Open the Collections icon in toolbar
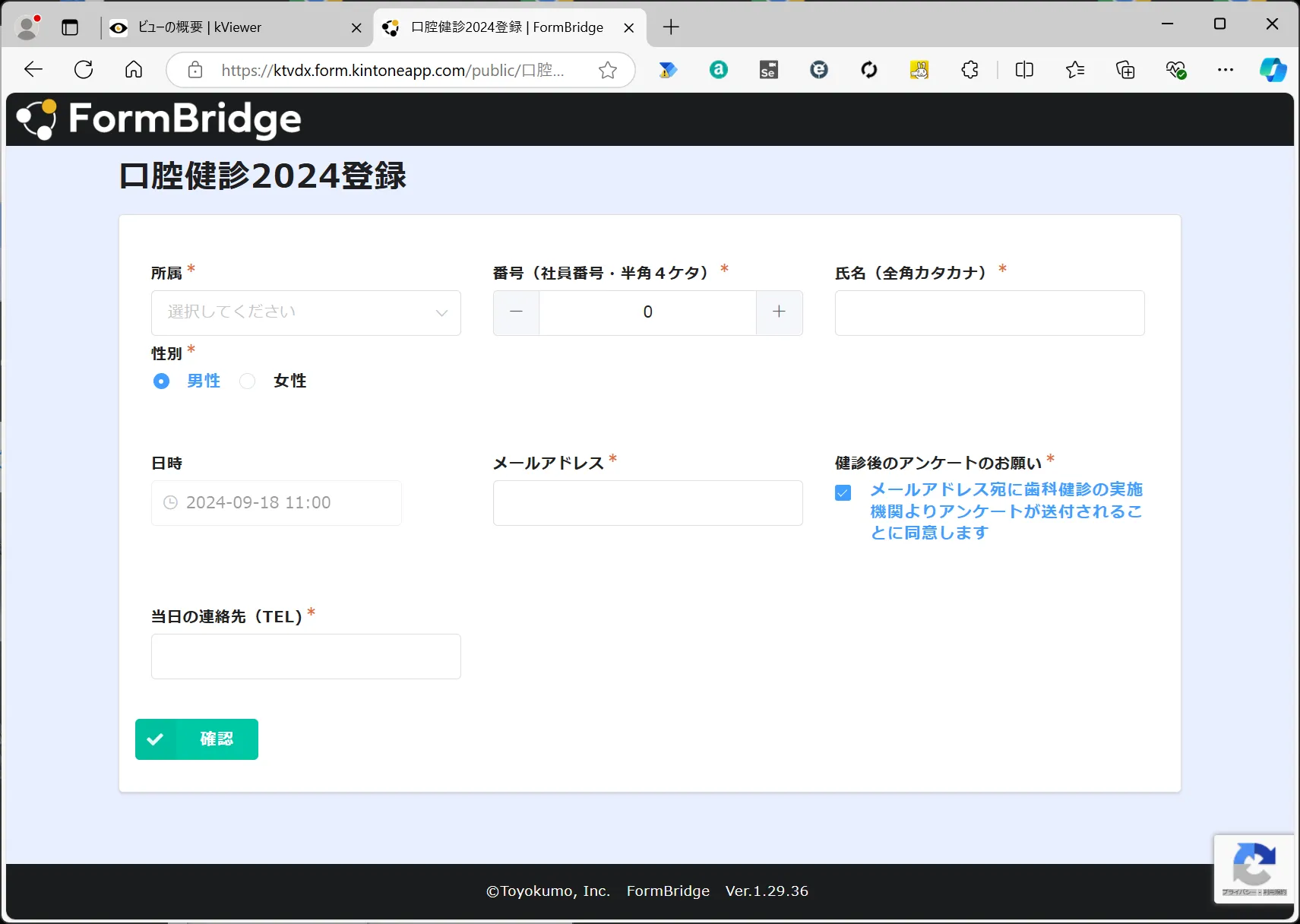The width and height of the screenshot is (1300, 924). pyautogui.click(x=1125, y=70)
